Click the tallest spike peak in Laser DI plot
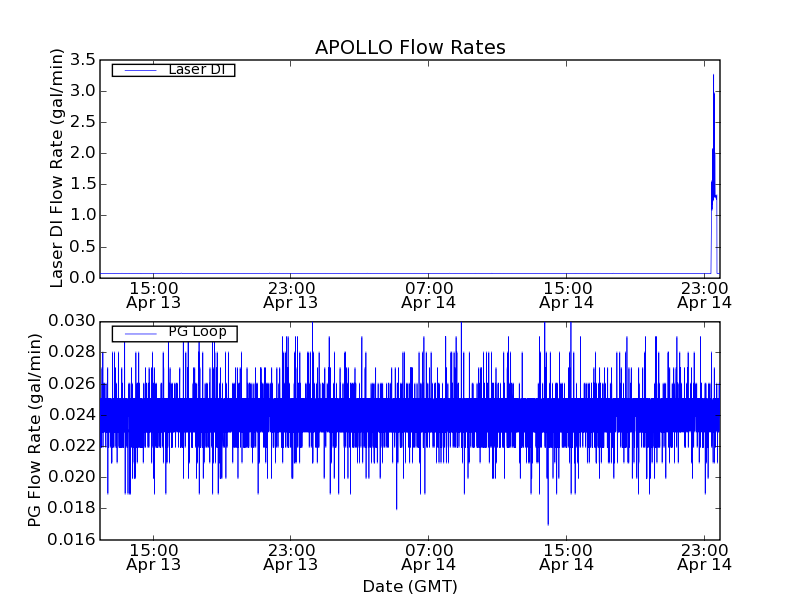800x600 pixels. 713,75
